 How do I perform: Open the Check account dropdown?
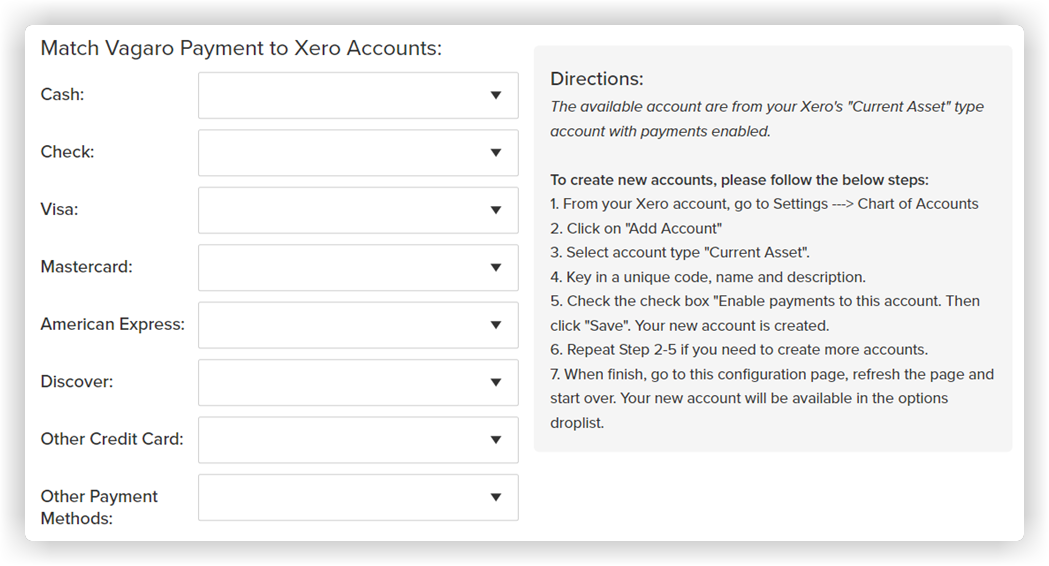pos(358,153)
